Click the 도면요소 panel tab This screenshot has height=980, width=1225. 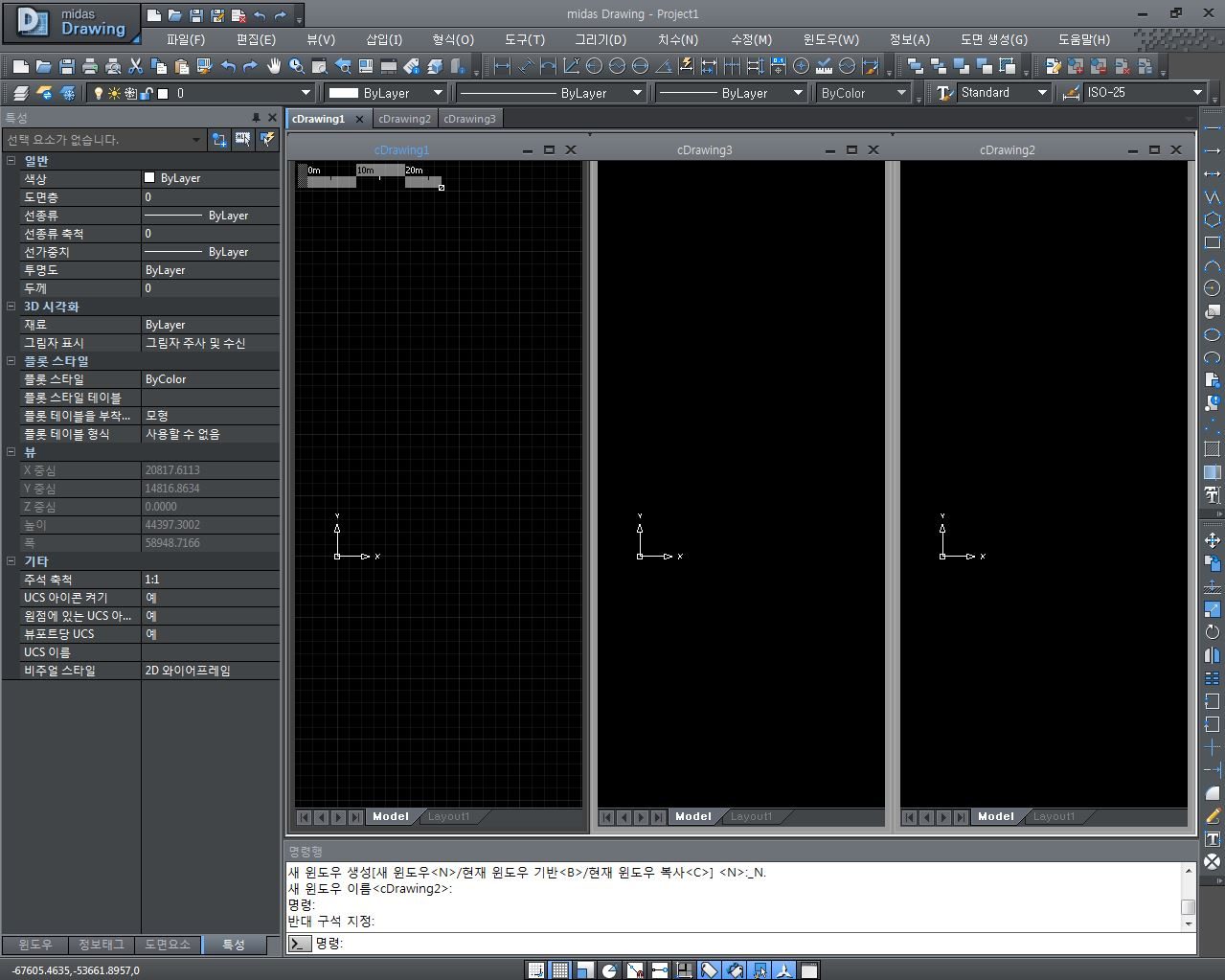(168, 945)
